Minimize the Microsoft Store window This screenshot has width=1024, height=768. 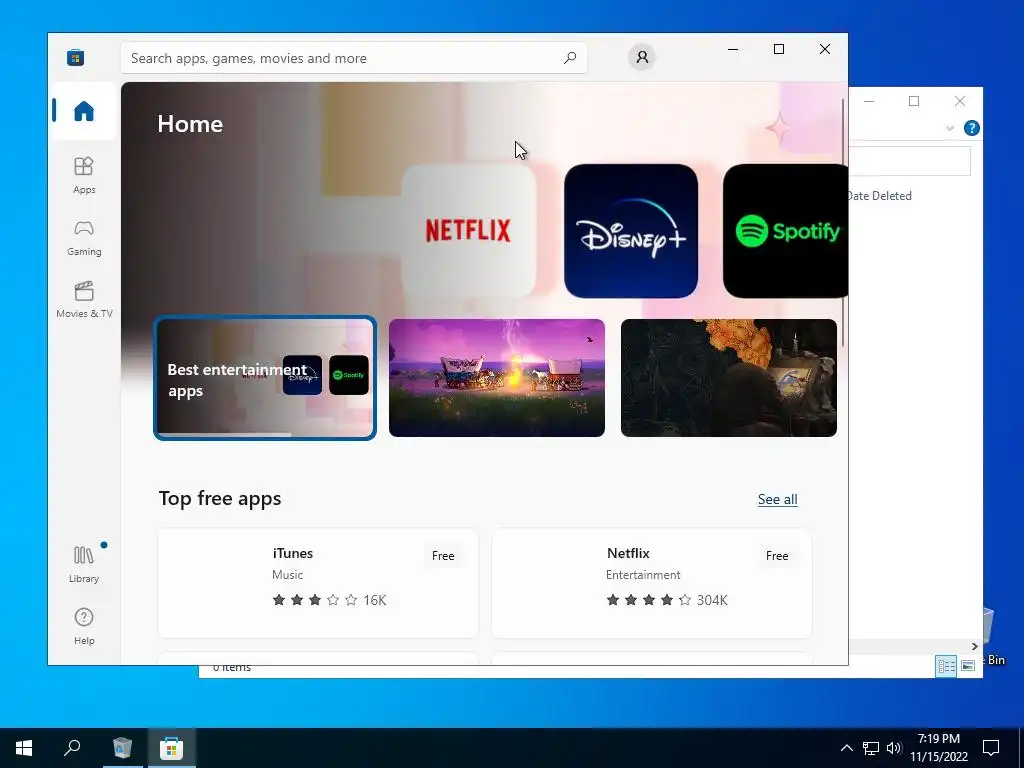733,49
